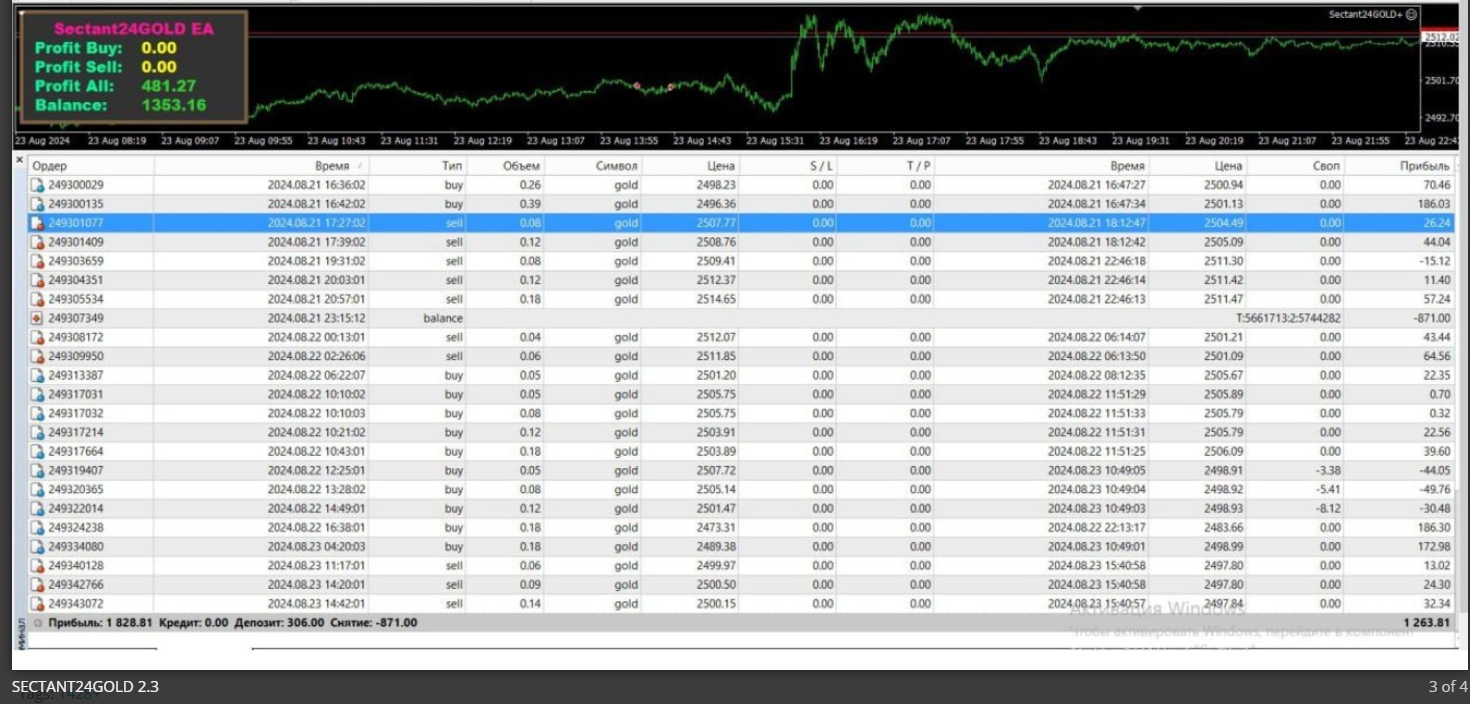Click the balance operation icon for 249307349
The image size is (1470, 704).
click(x=38, y=318)
